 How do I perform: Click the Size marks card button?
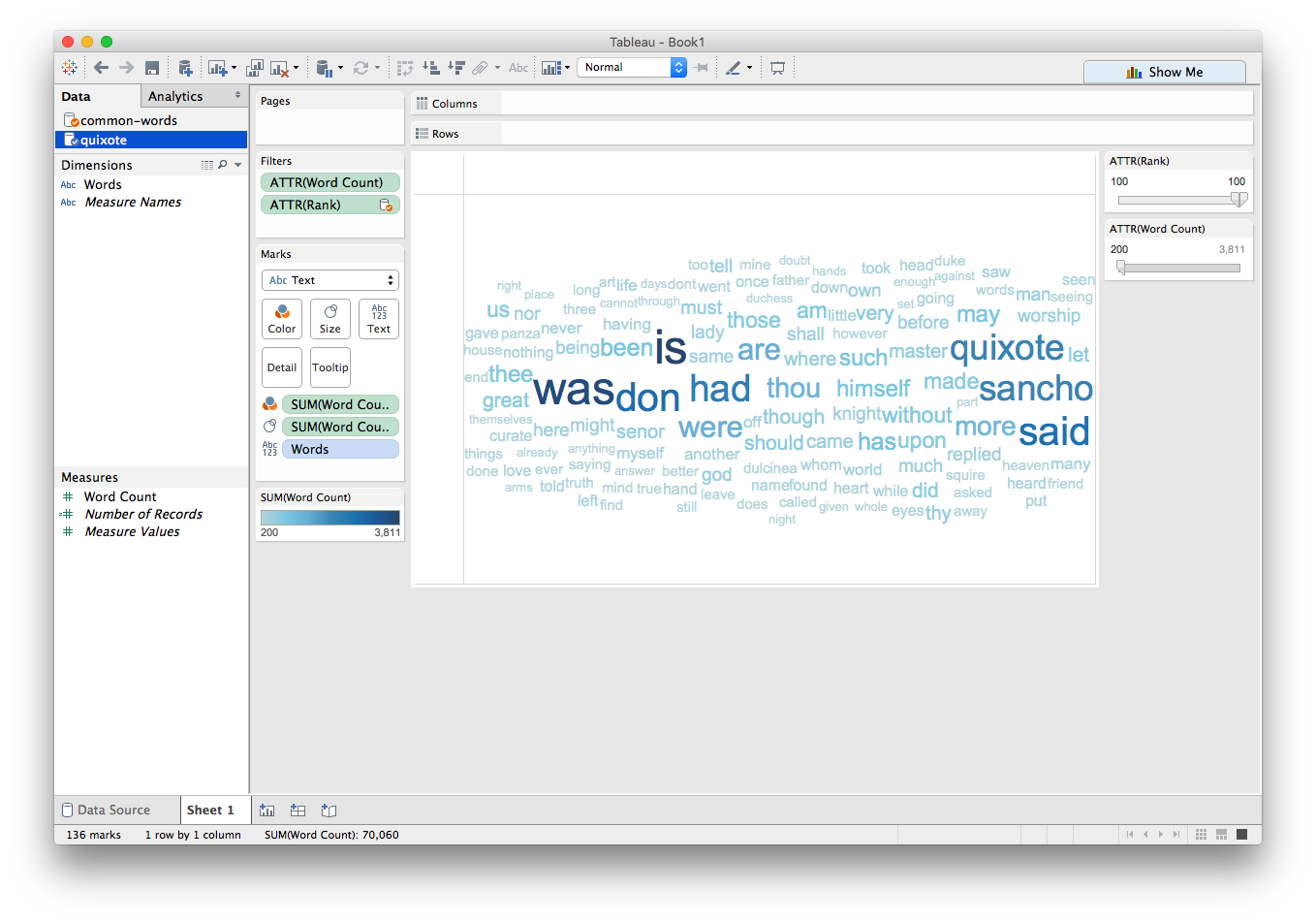point(330,318)
